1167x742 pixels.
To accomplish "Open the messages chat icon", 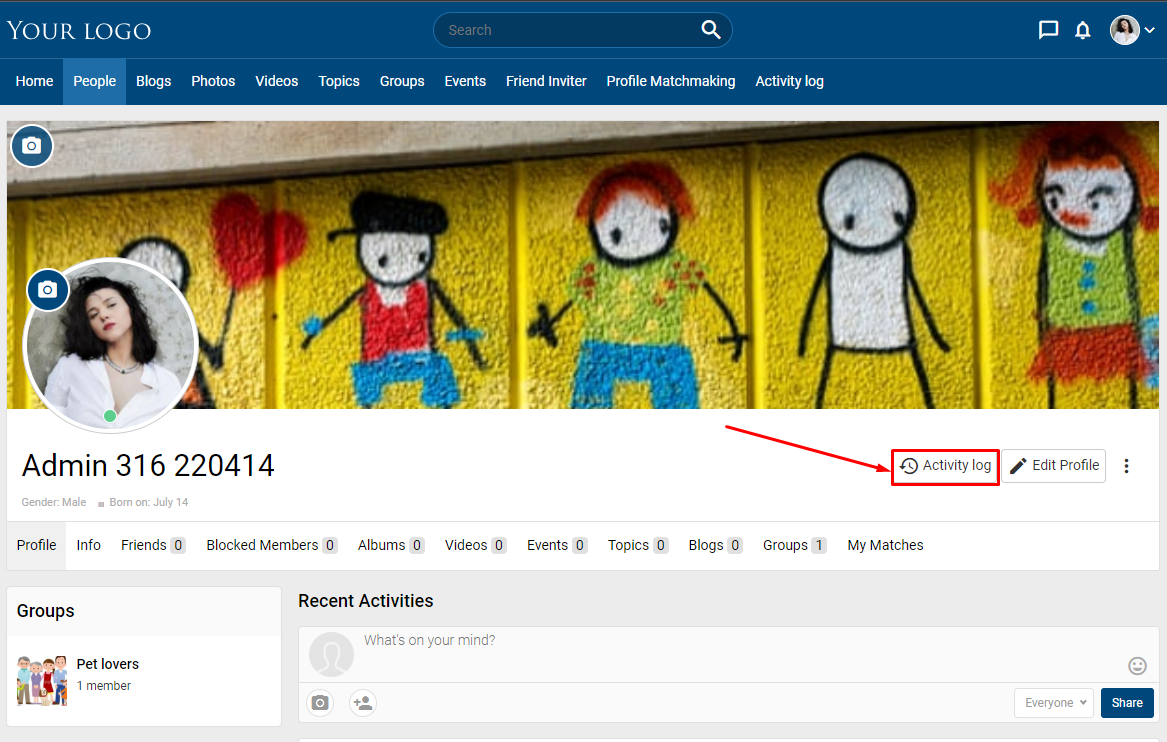I will pos(1048,30).
